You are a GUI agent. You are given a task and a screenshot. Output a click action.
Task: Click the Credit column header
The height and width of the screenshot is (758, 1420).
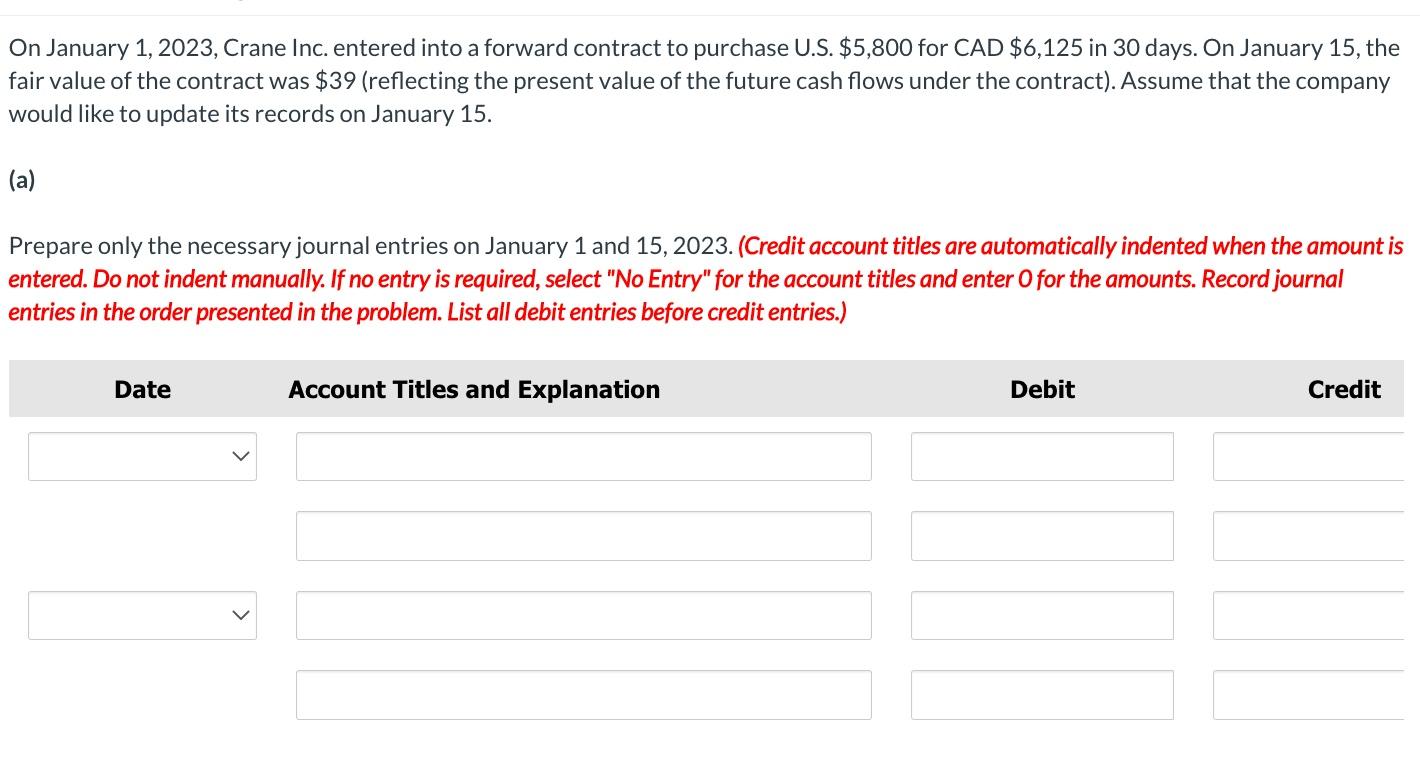coord(1344,389)
